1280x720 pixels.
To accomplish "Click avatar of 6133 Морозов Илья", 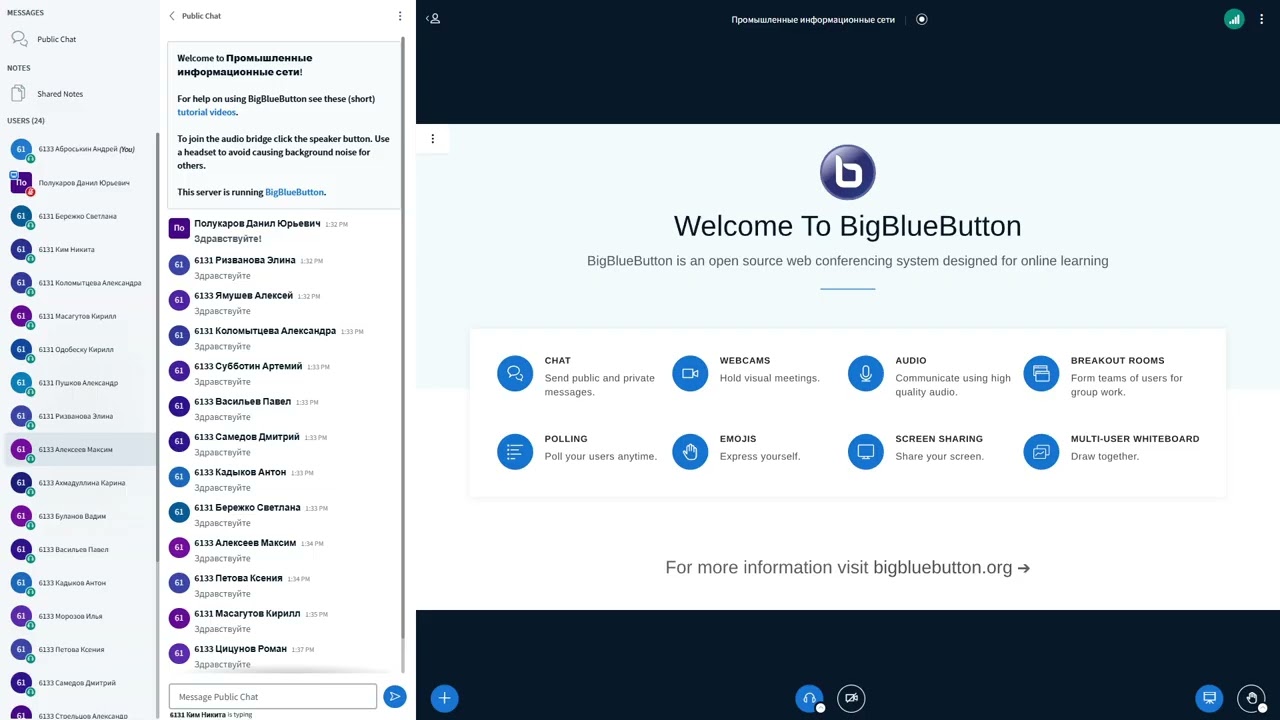I will [x=21, y=616].
